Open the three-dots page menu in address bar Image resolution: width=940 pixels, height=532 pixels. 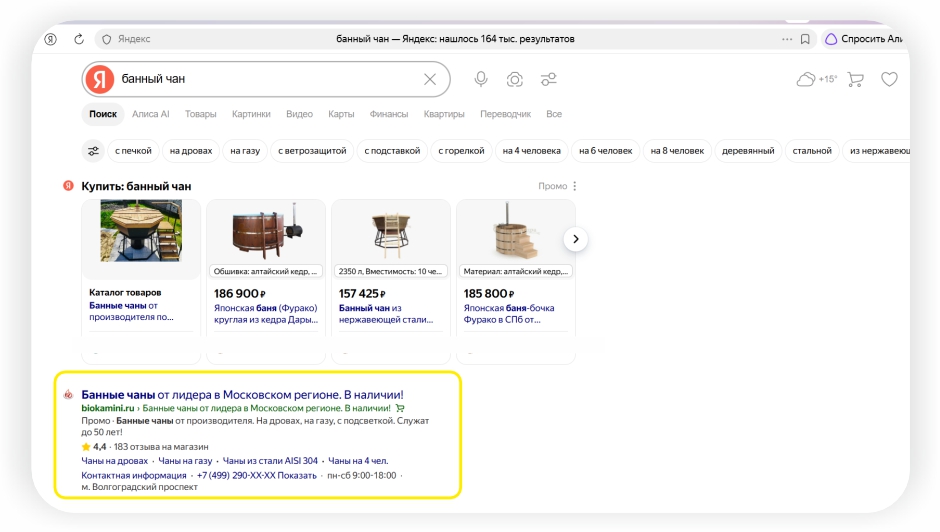[x=787, y=39]
